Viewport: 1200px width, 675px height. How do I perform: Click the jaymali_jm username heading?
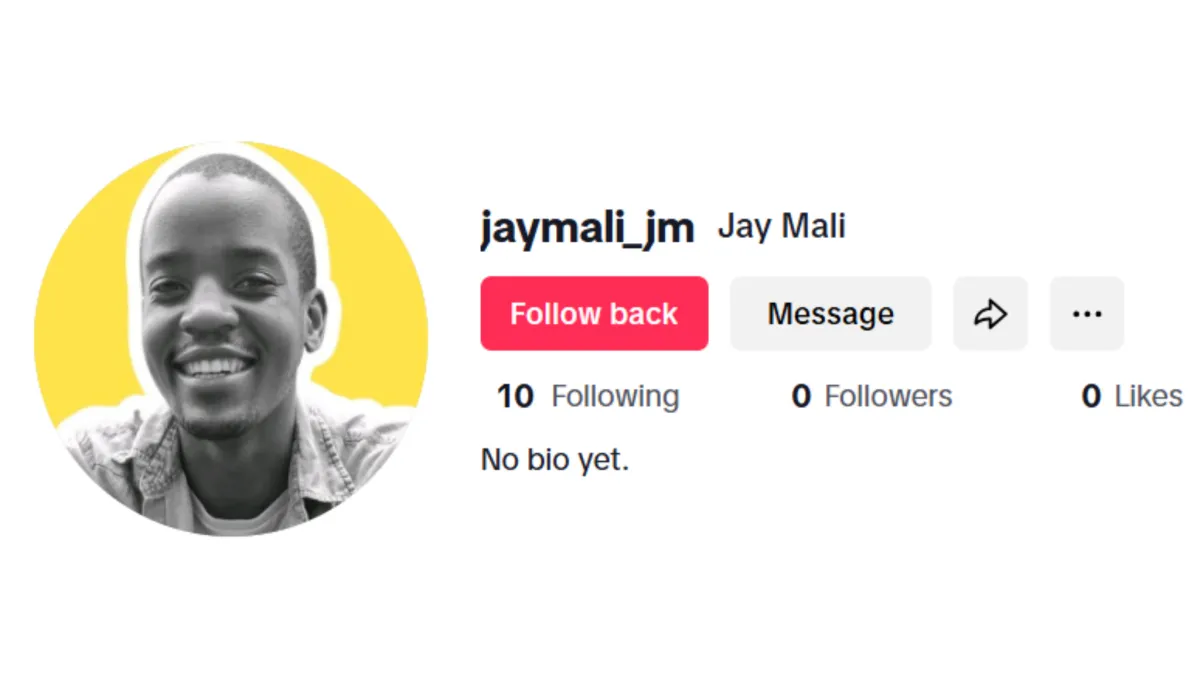(x=587, y=229)
